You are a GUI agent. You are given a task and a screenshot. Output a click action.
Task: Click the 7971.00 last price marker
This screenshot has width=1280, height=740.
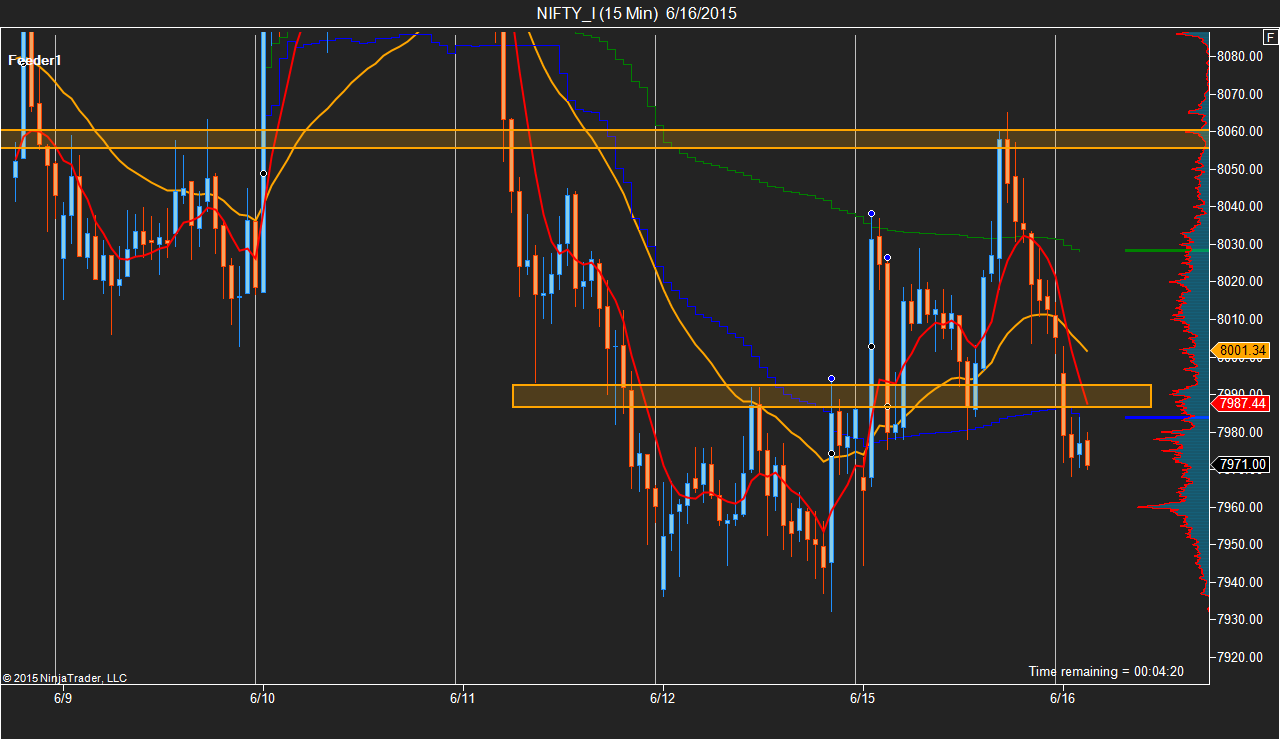coord(1243,464)
